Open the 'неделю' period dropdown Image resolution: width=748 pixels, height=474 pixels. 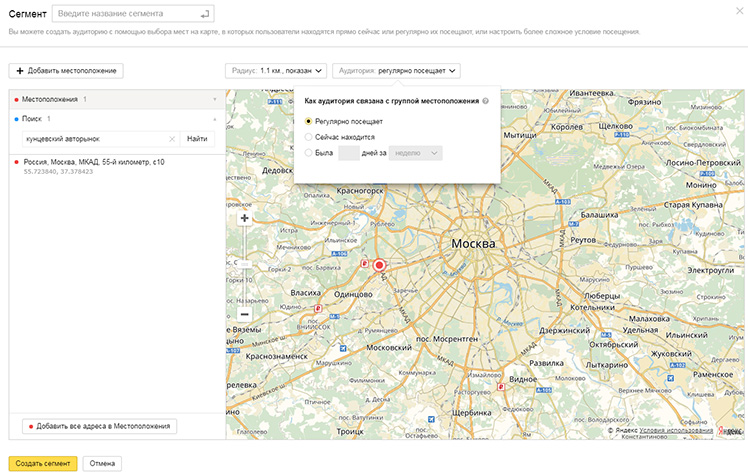(416, 153)
